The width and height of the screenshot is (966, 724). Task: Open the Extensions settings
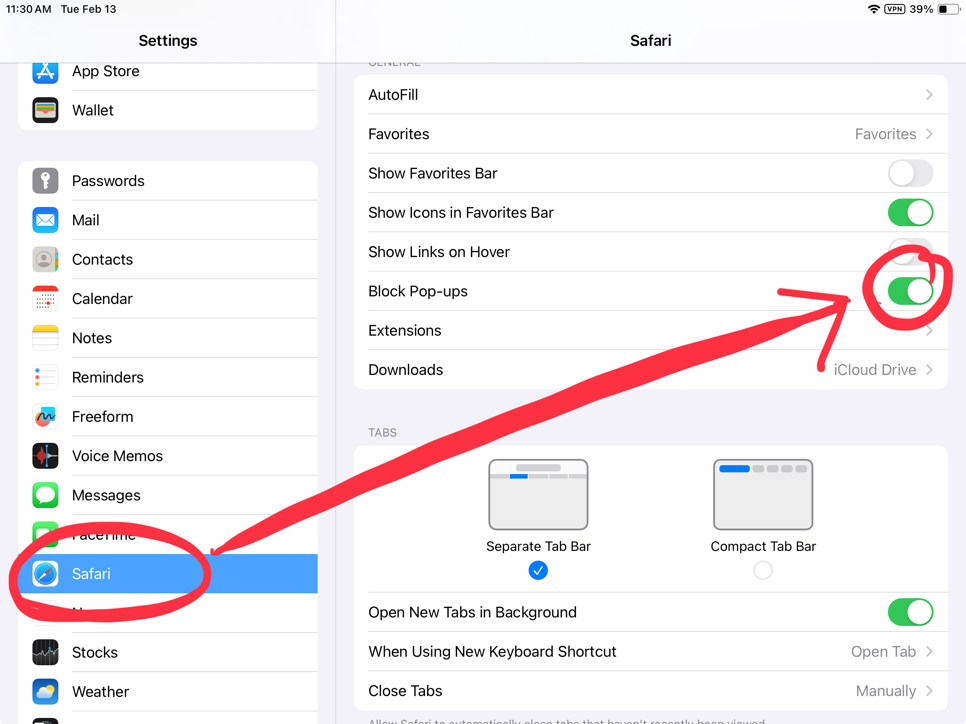(651, 330)
